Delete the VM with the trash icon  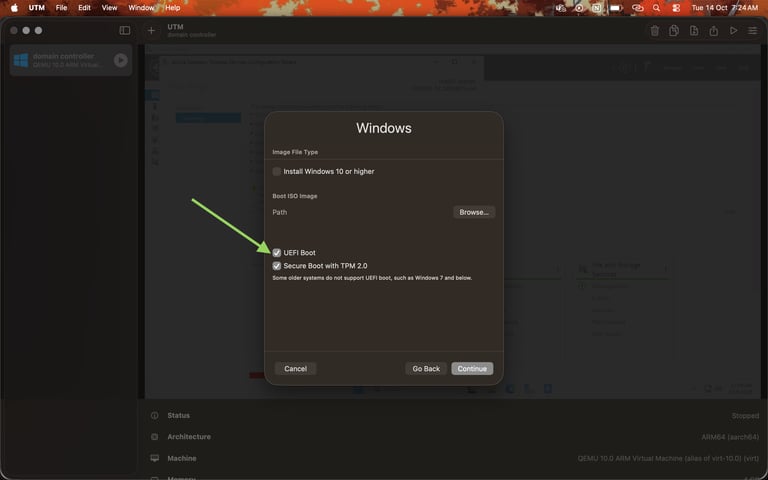[x=654, y=31]
